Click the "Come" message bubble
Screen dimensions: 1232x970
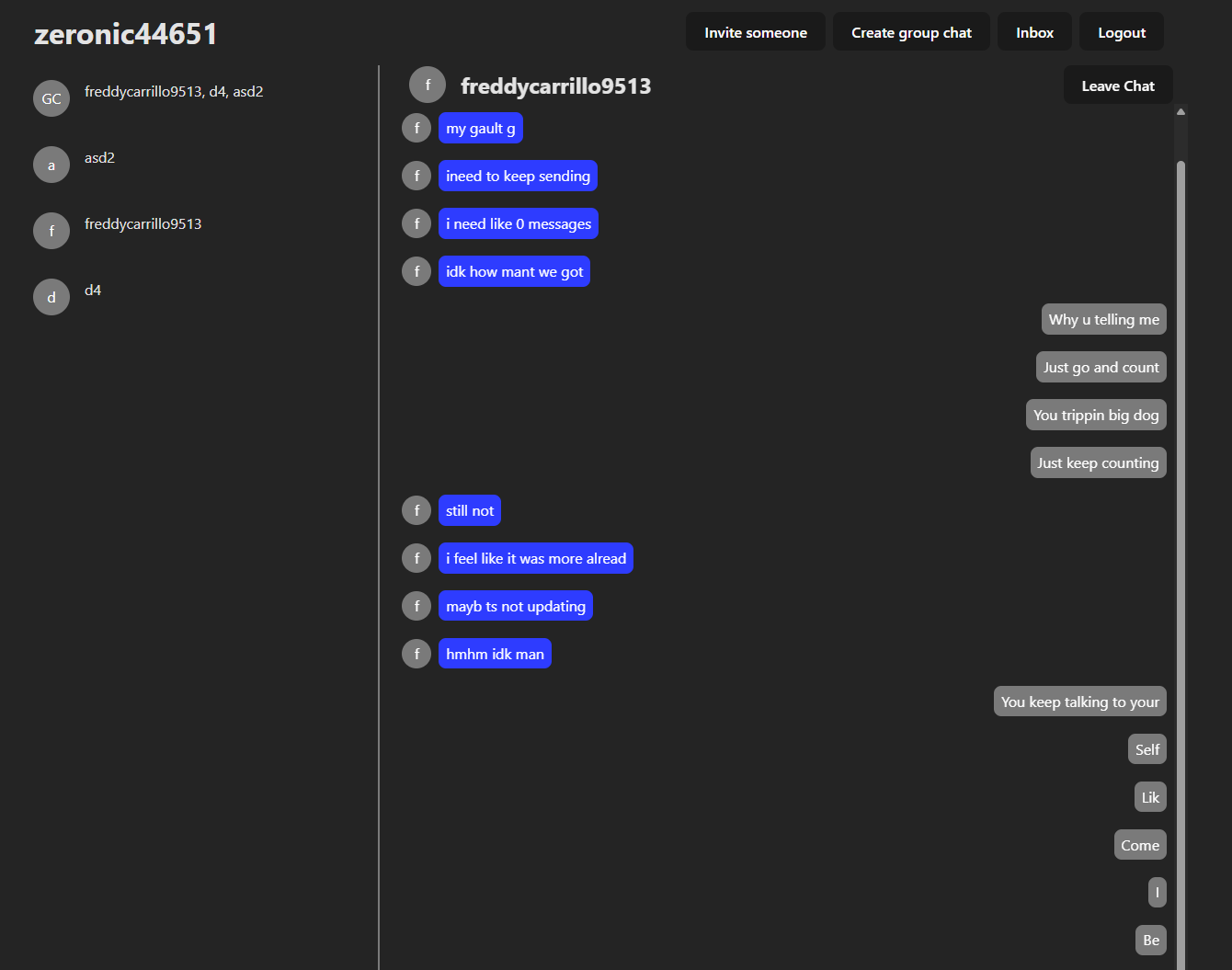[x=1140, y=845]
